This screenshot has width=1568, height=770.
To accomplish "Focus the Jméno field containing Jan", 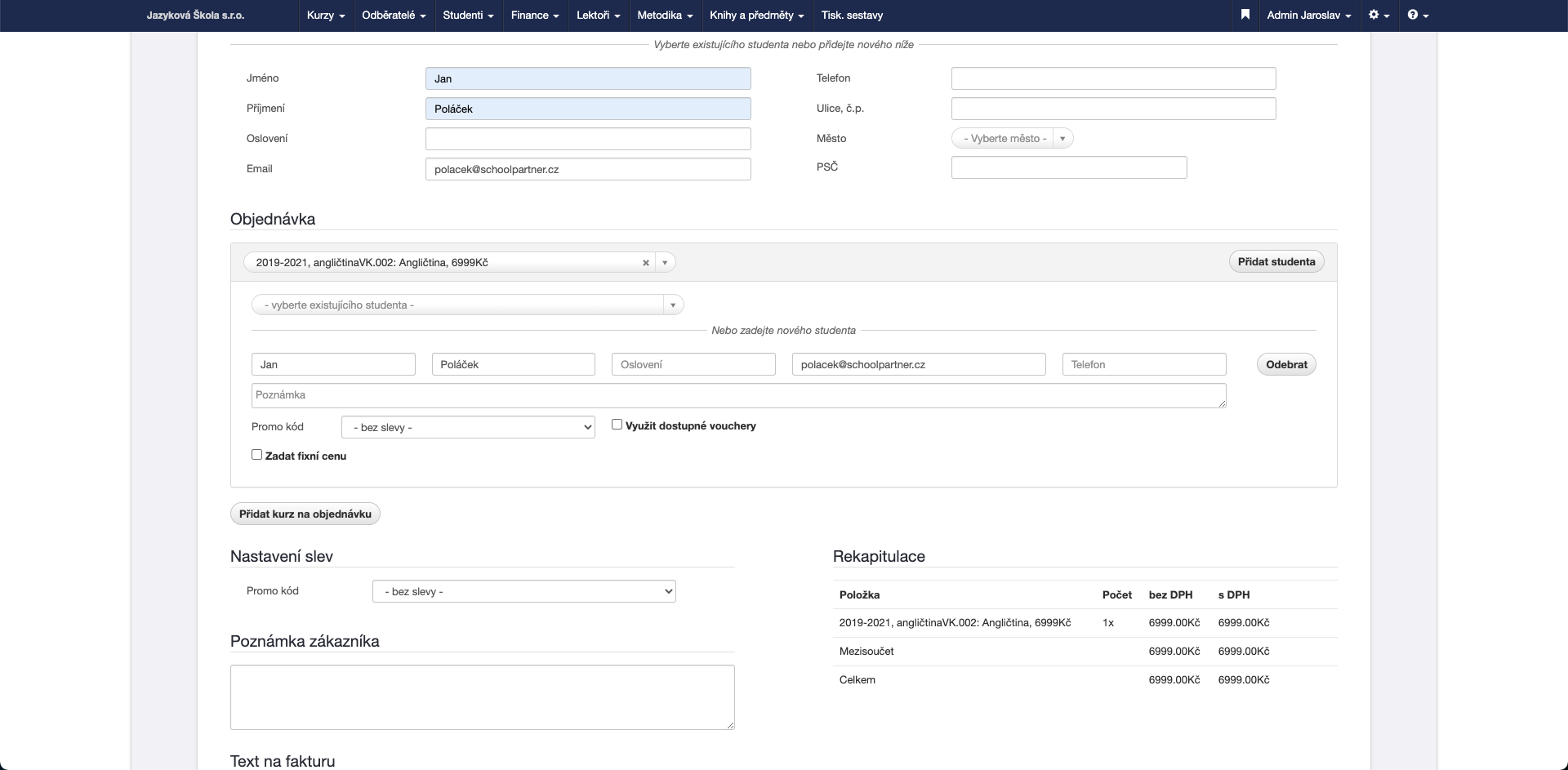I will tap(588, 78).
